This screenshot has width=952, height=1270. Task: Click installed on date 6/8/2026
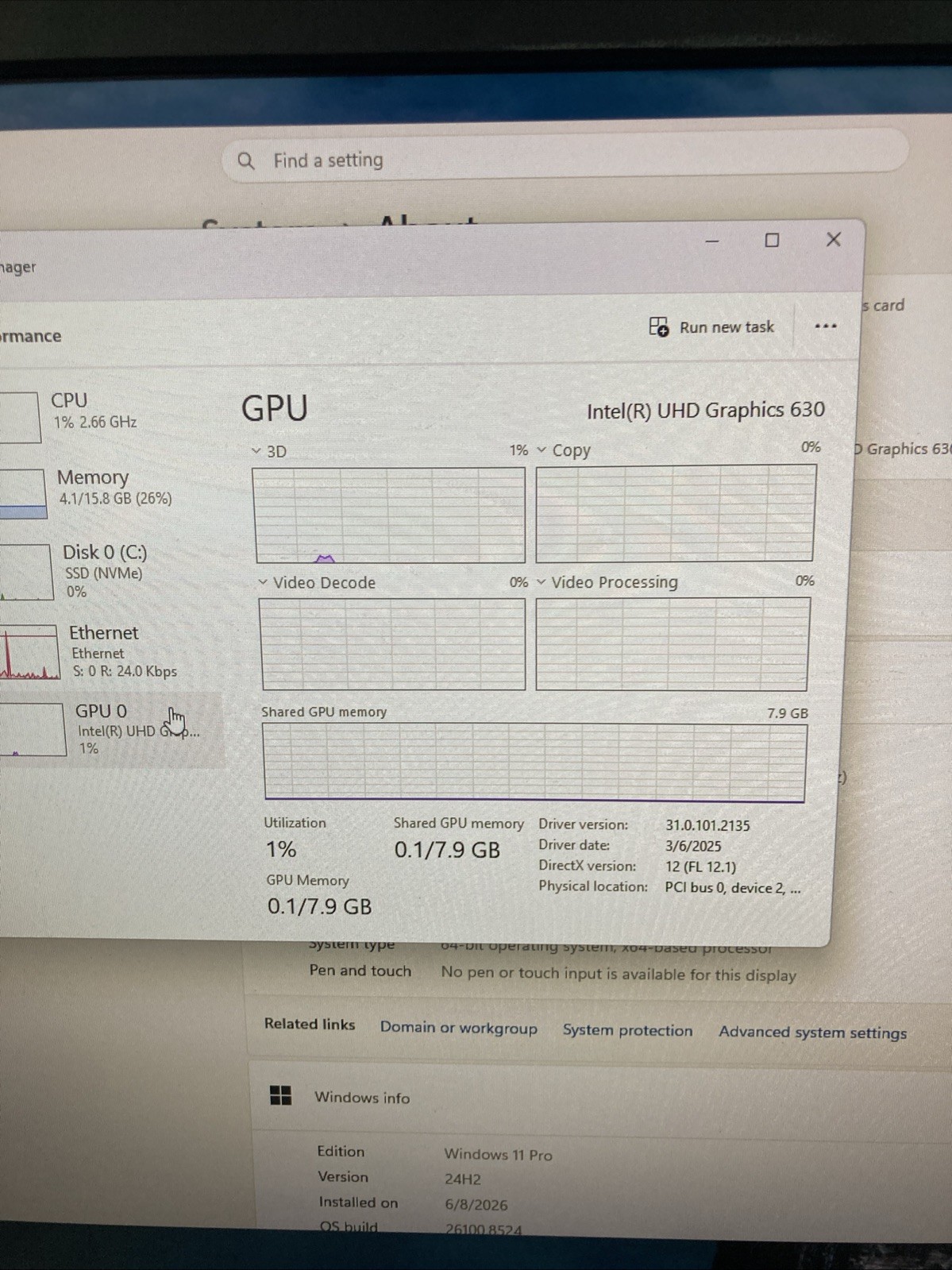pos(476,1205)
